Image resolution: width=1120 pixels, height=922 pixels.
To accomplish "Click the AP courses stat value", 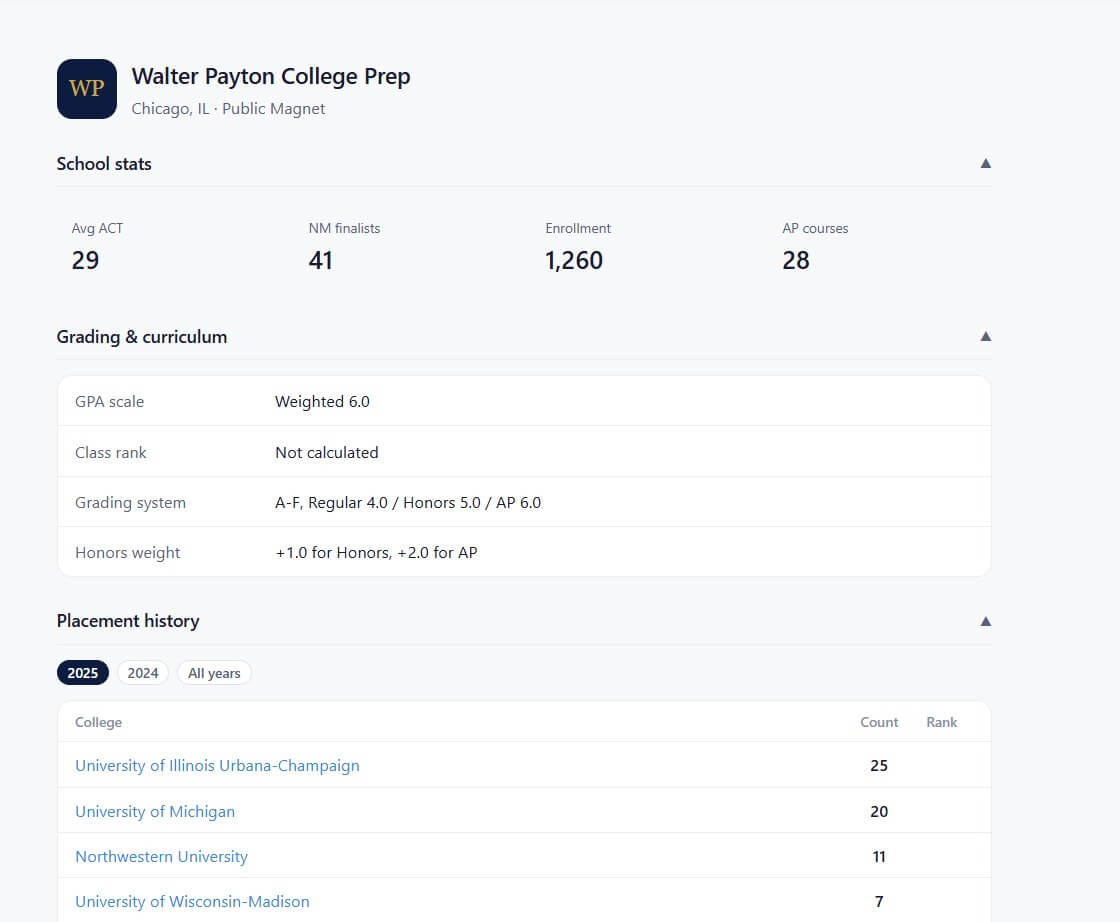I will coord(796,261).
